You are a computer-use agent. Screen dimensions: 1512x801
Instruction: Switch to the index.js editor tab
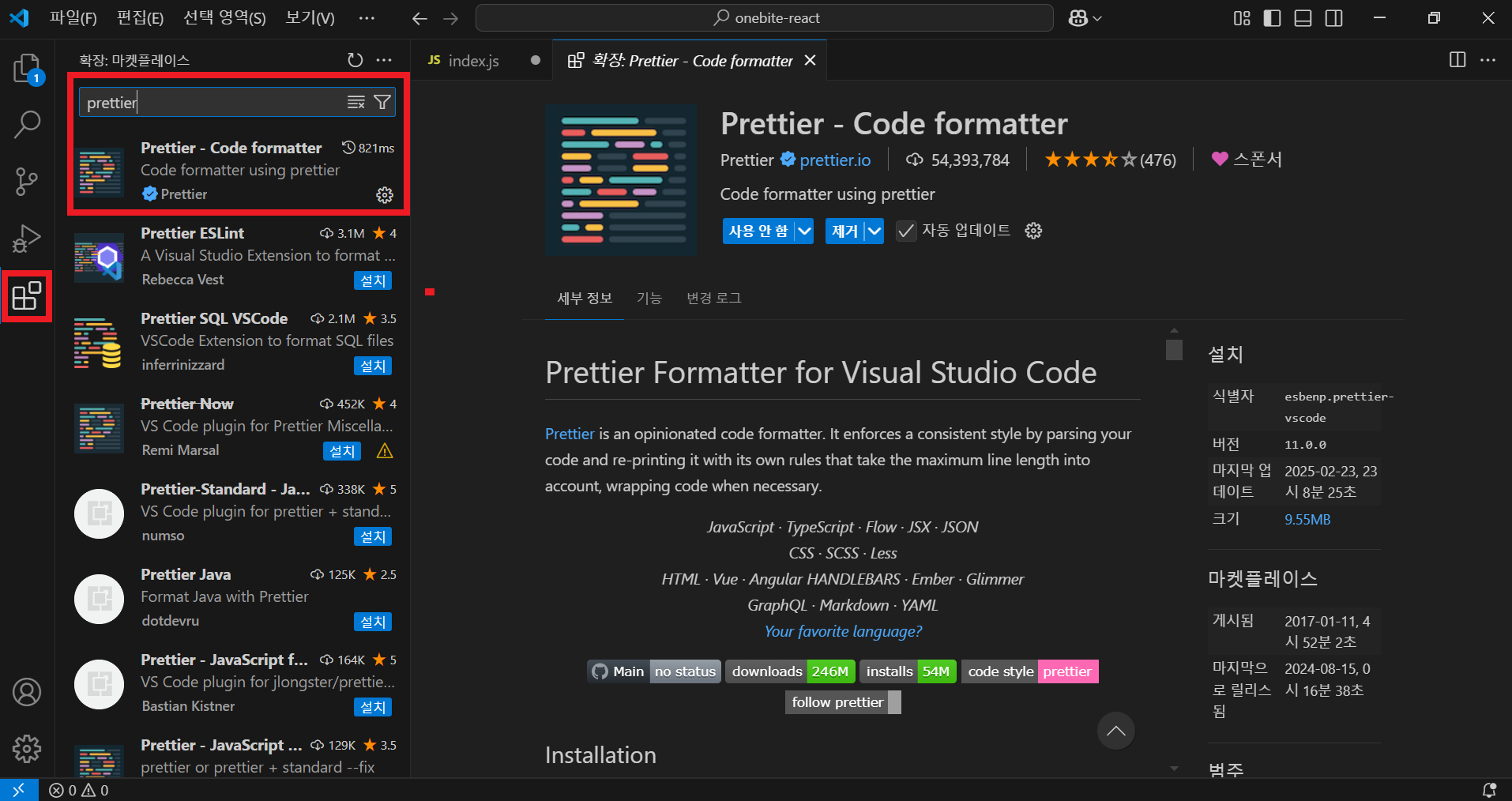[482, 61]
